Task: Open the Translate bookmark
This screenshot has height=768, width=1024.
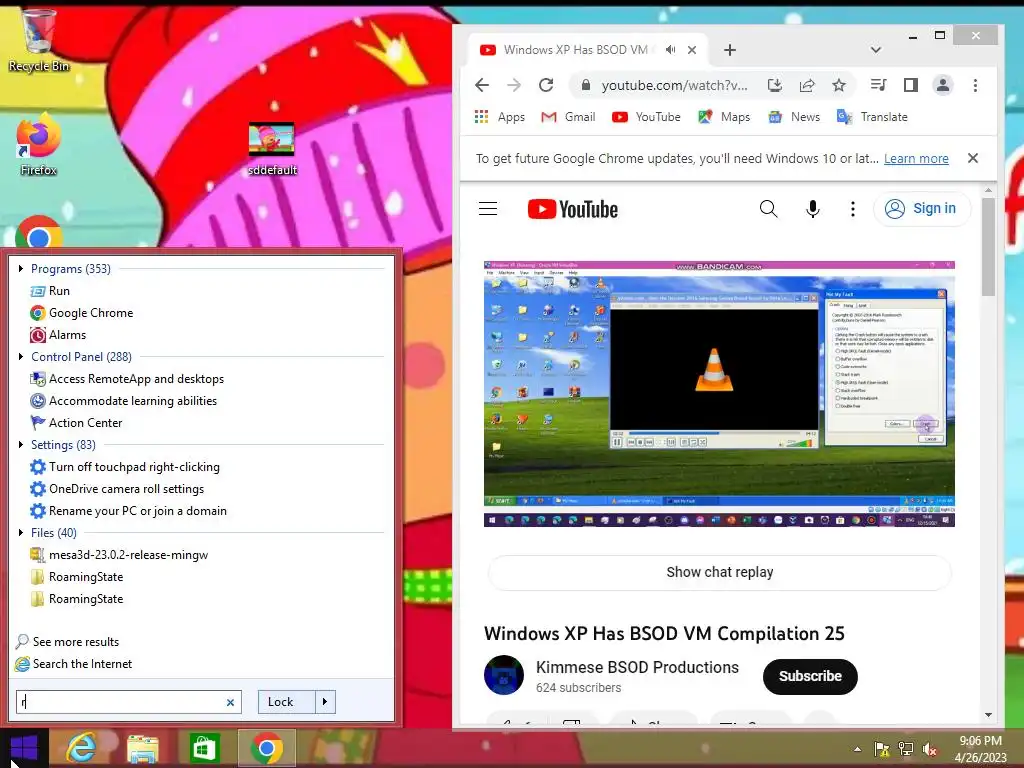Action: pyautogui.click(x=872, y=117)
